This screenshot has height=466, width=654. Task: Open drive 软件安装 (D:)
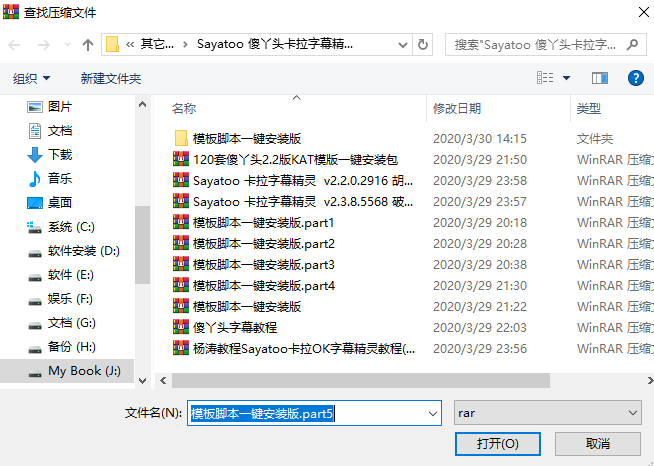[x=84, y=251]
